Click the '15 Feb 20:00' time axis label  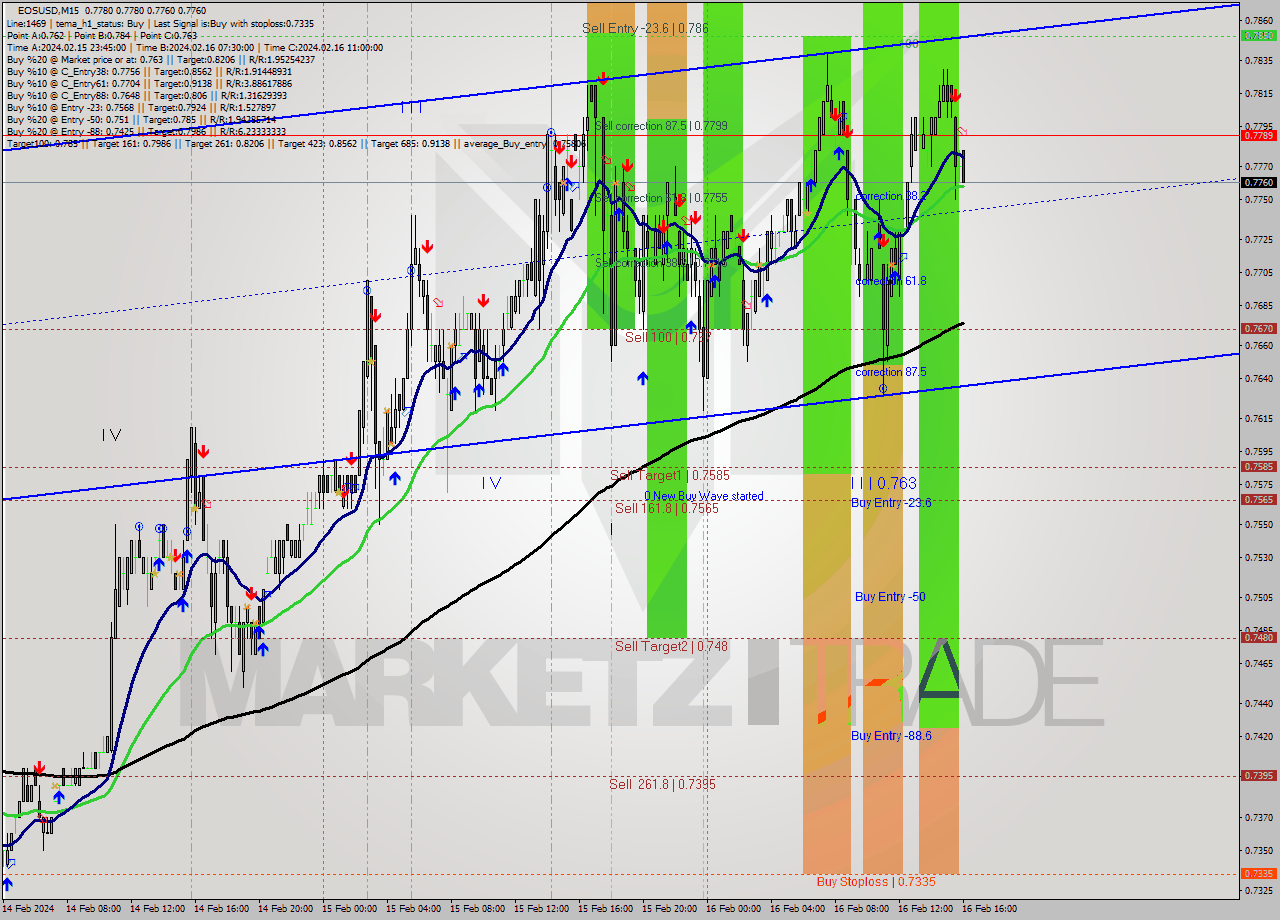(669, 910)
